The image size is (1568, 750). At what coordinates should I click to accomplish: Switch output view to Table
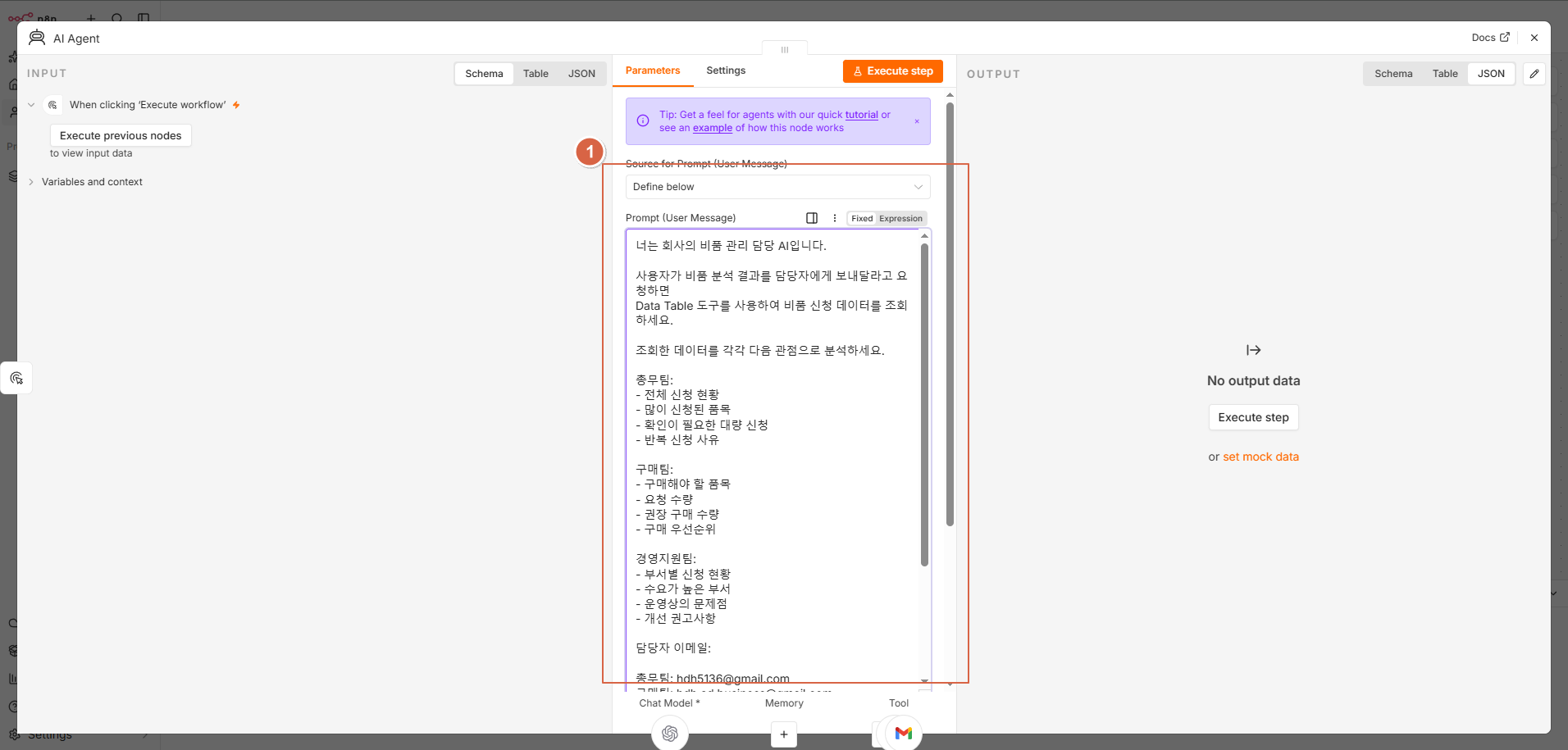1445,74
